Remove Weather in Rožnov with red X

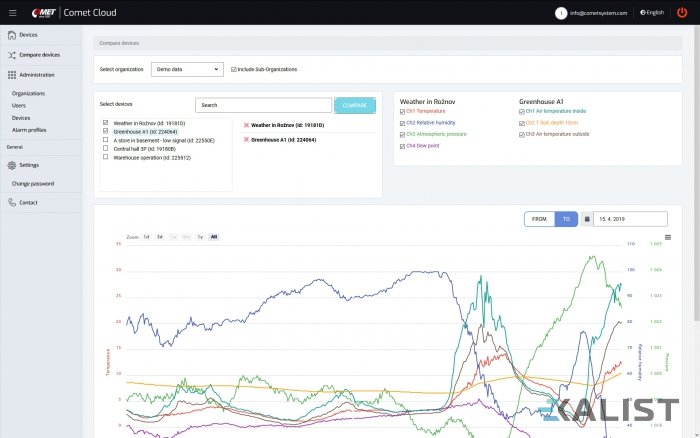click(247, 125)
